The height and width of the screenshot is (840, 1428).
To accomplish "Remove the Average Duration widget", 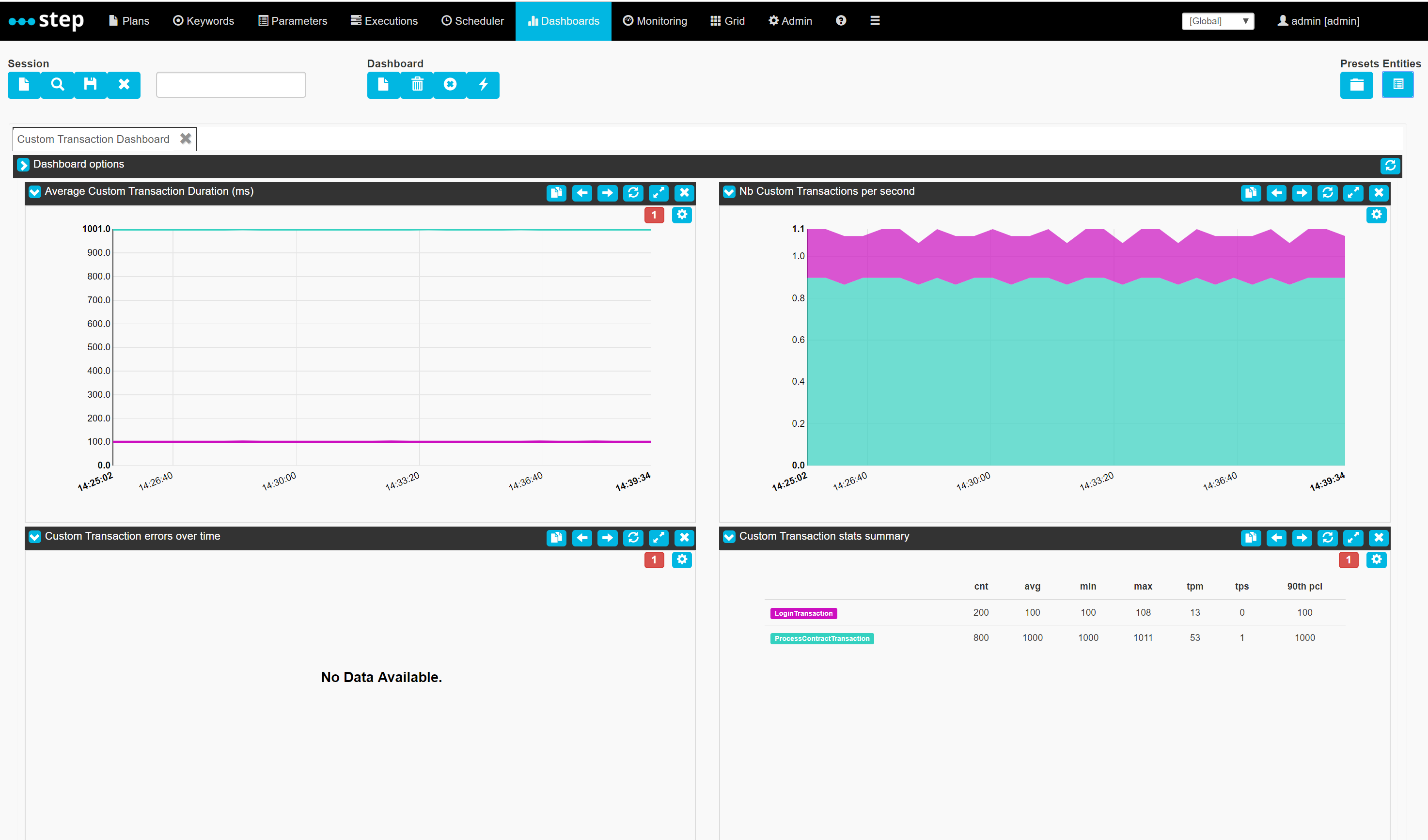I will [x=685, y=193].
